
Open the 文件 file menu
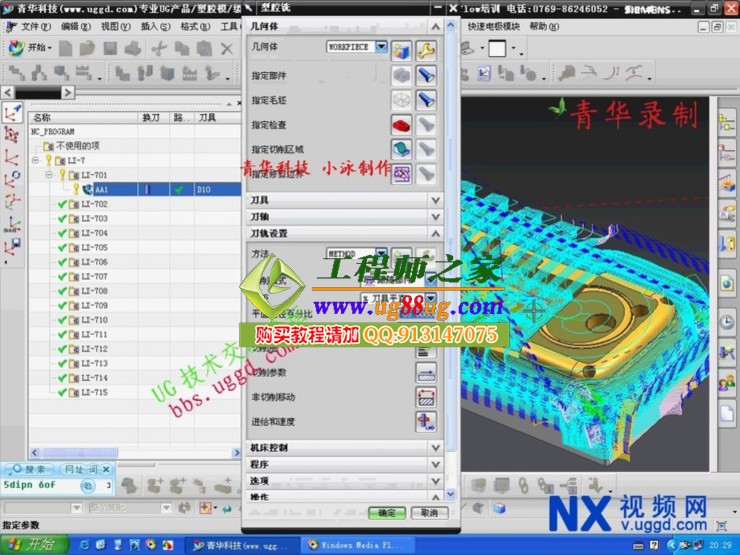(35, 27)
